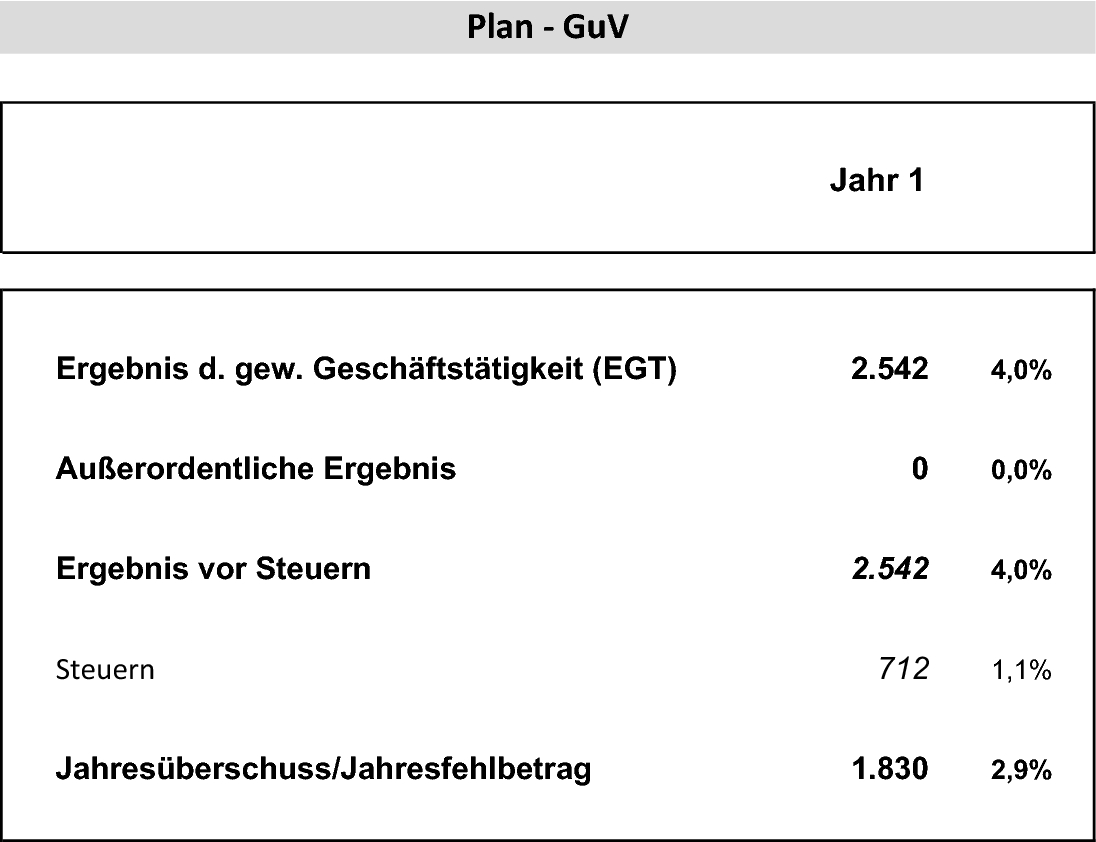Image resolution: width=1096 pixels, height=842 pixels.
Task: Select the Jahresüberschuss value 1.830
Action: click(890, 769)
